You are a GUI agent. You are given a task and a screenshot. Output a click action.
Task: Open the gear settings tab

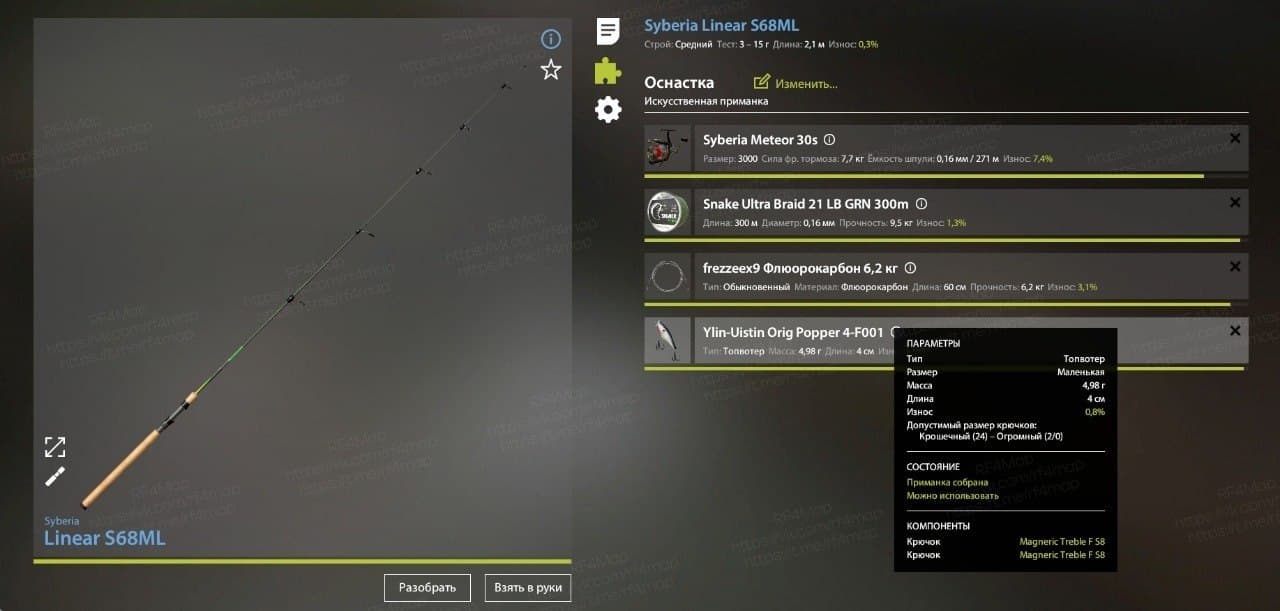[x=608, y=109]
